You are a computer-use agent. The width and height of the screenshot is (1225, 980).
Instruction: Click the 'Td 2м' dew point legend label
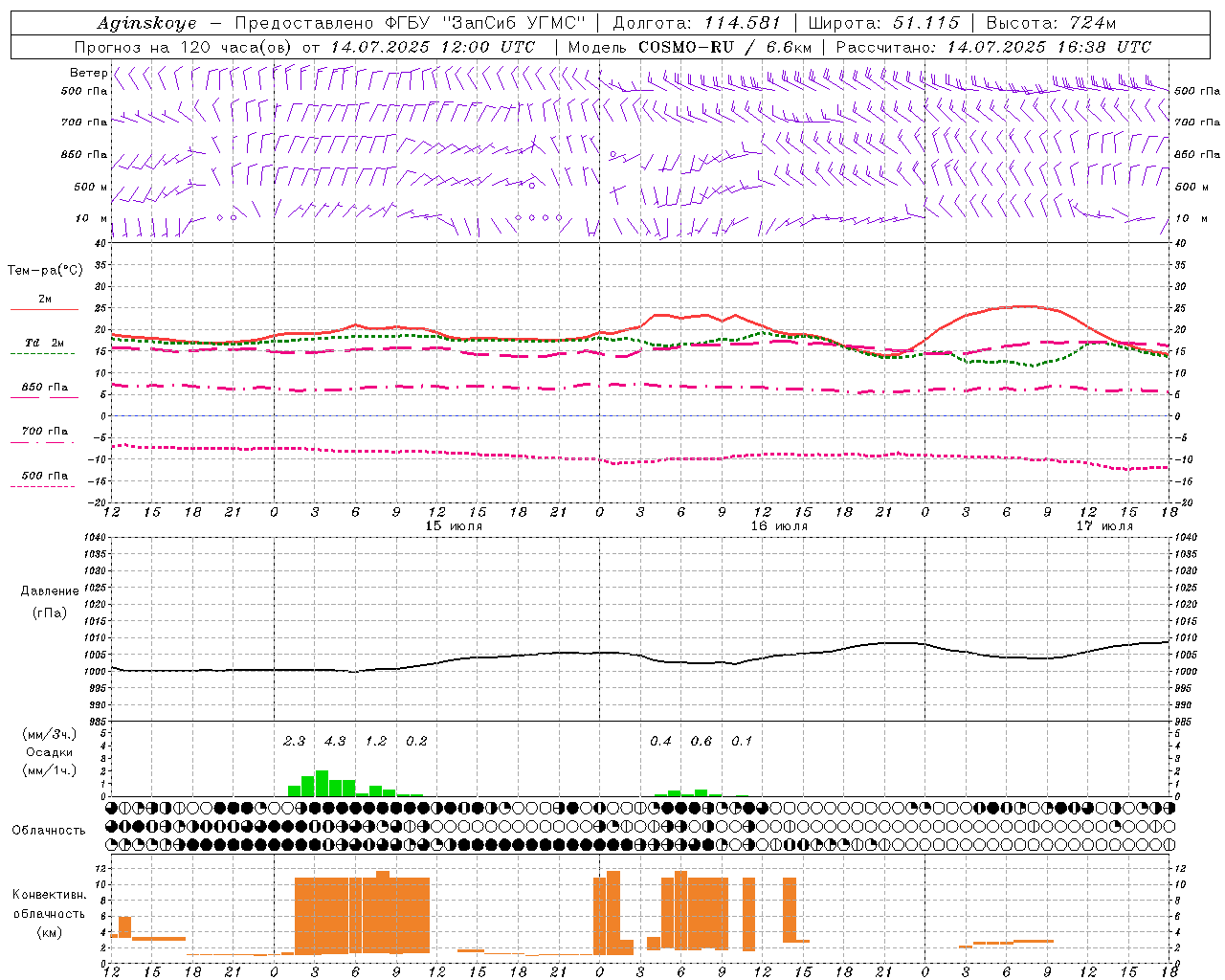tap(45, 343)
